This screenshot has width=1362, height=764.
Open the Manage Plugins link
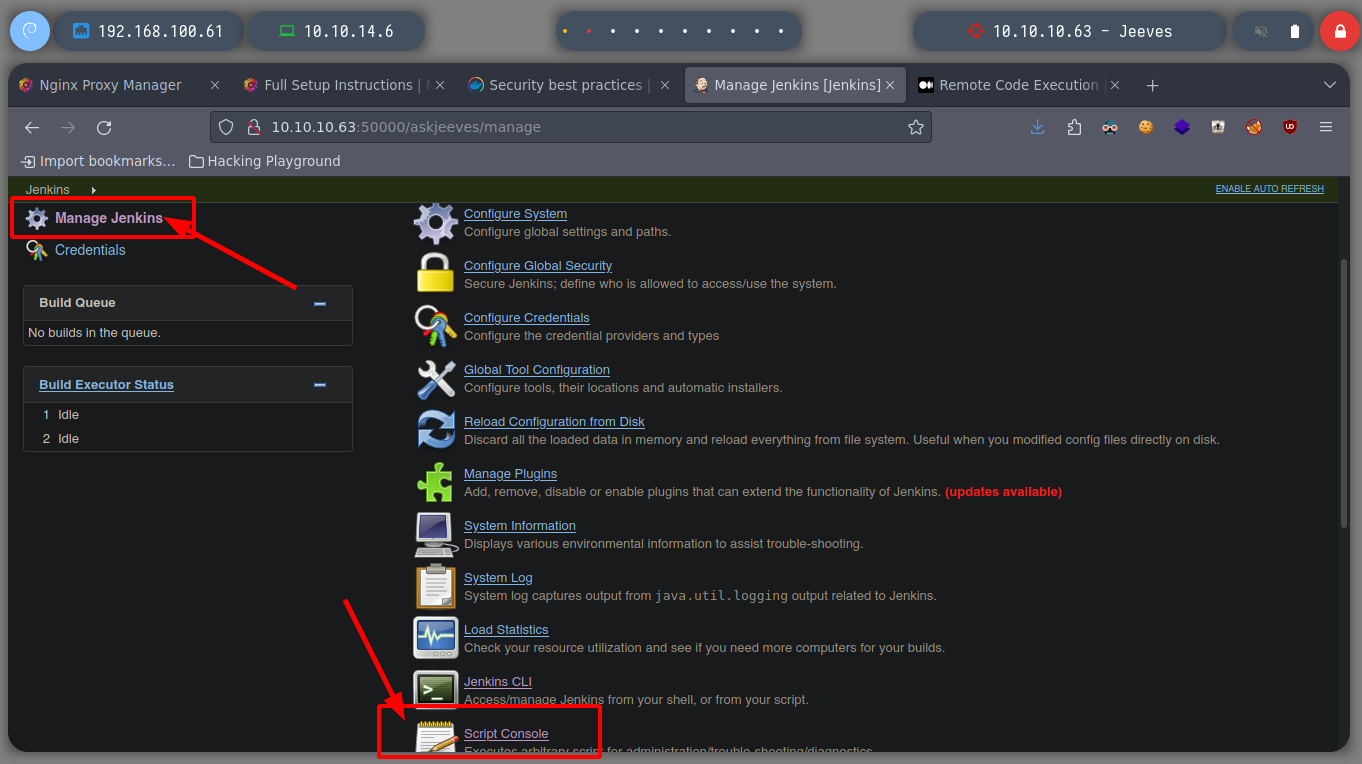[x=510, y=474]
